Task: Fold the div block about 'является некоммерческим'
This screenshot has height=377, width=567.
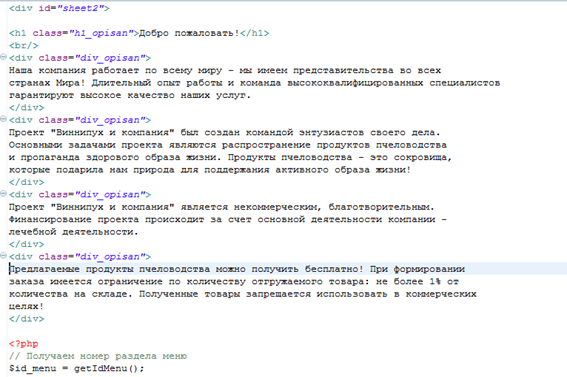Action: pos(3,194)
